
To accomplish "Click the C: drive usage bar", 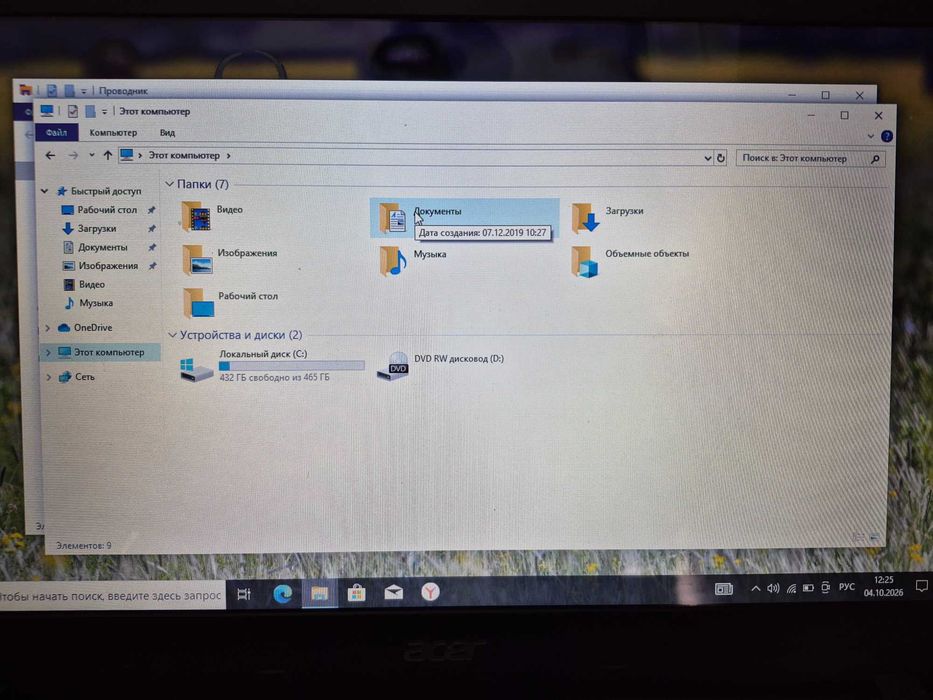I will (292, 365).
